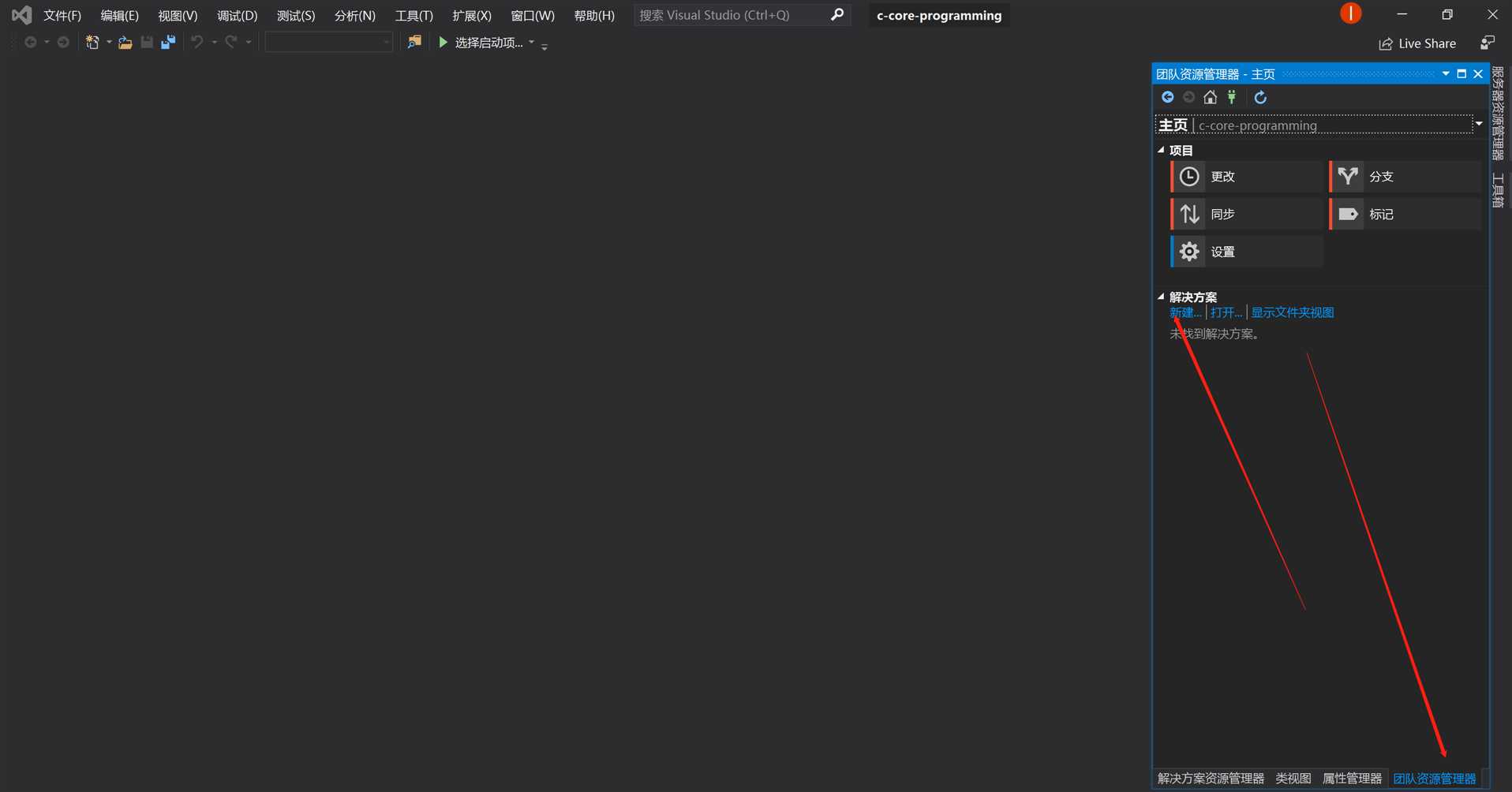Open the 视图(V) menu
Screen dimensions: 1512x792
coord(178,15)
